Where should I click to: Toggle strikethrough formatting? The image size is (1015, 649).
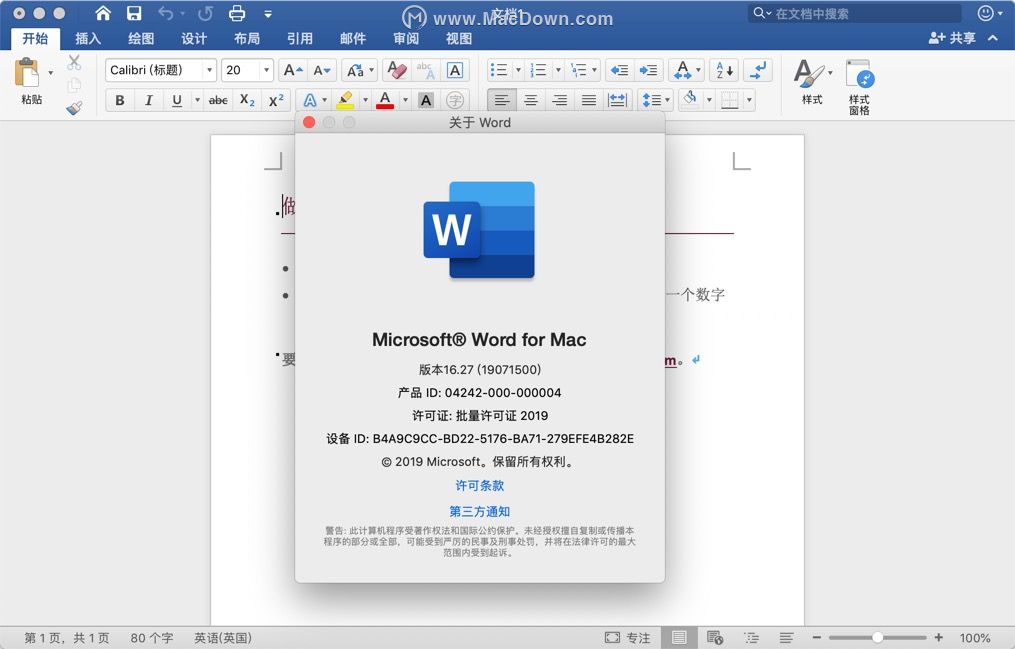pyautogui.click(x=218, y=100)
